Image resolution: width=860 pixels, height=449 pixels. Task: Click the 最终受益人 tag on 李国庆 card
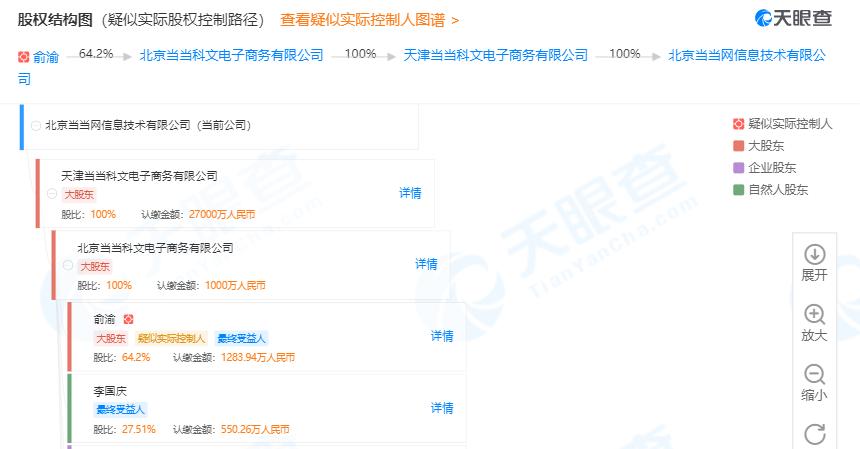tap(120, 410)
